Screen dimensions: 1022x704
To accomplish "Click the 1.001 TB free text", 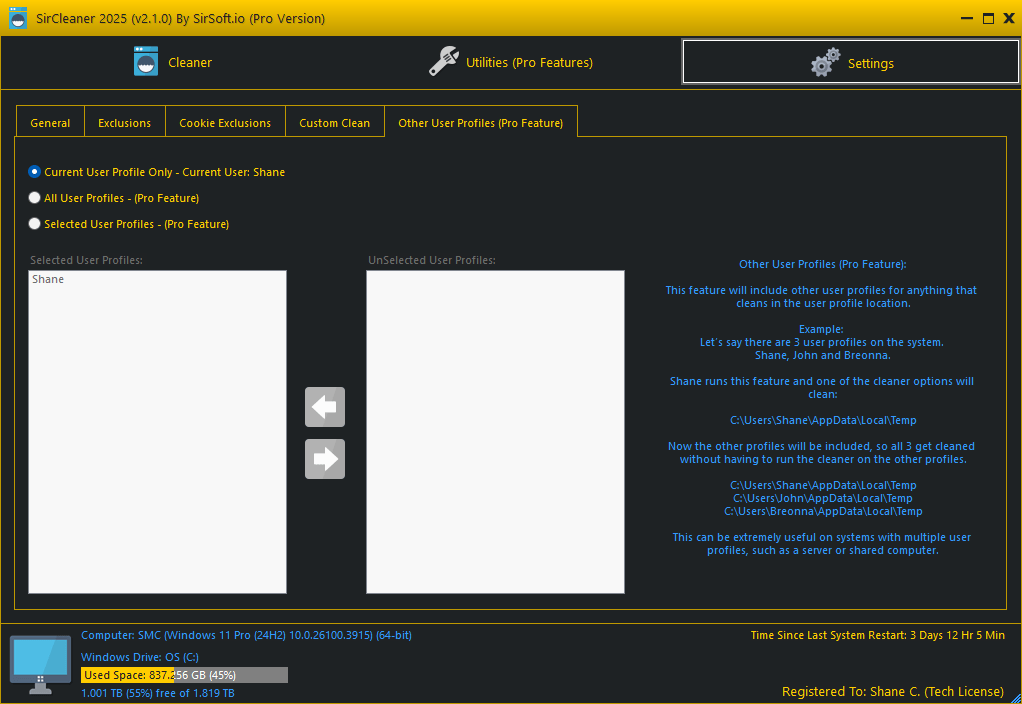I will 158,693.
